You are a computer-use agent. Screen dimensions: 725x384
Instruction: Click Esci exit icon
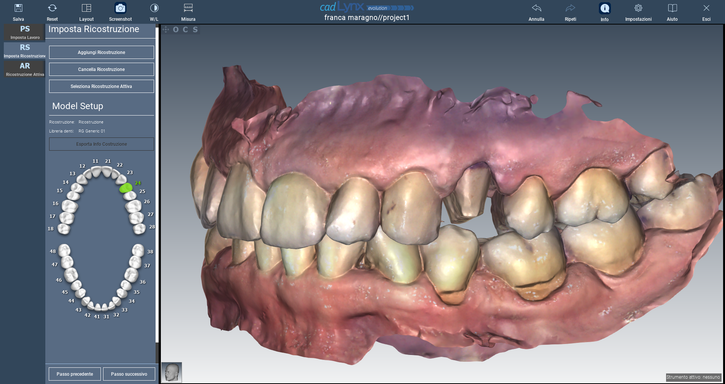pos(706,8)
